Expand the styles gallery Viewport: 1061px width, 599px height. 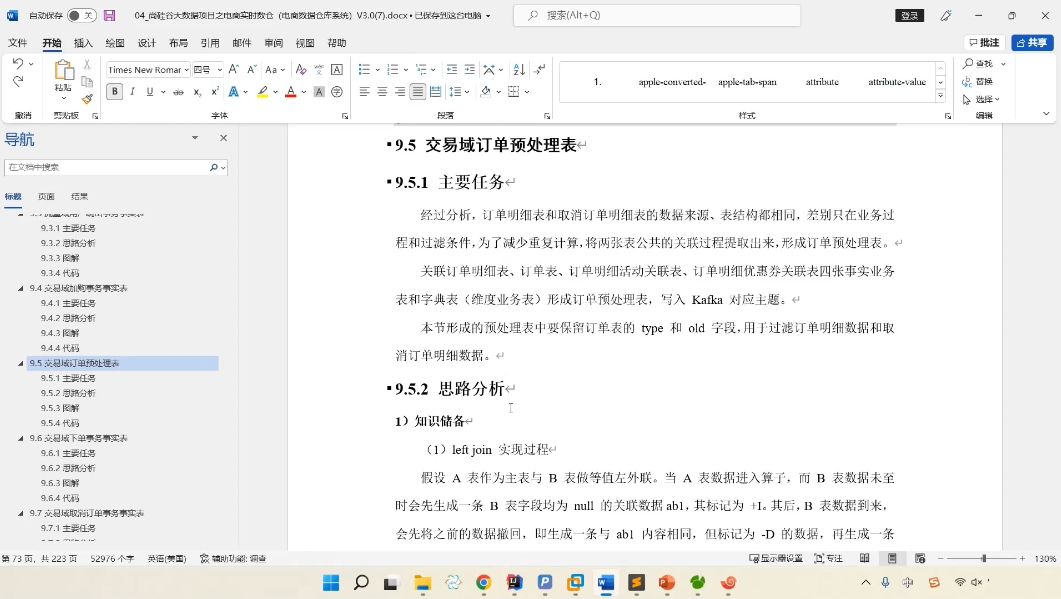point(941,96)
